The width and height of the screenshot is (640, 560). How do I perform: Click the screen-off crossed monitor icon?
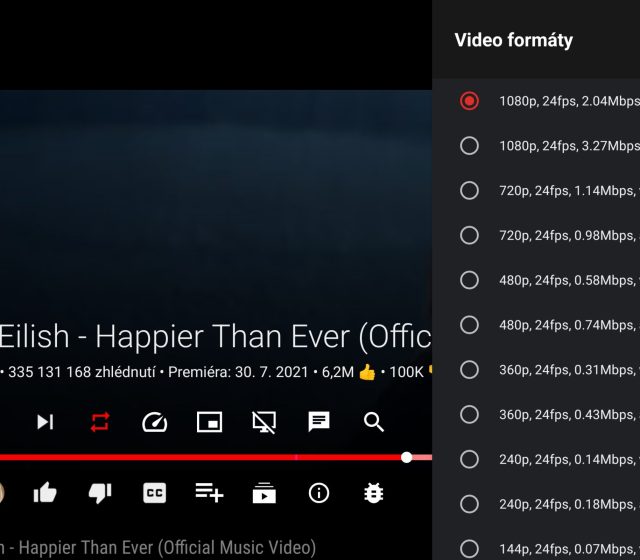(x=264, y=422)
